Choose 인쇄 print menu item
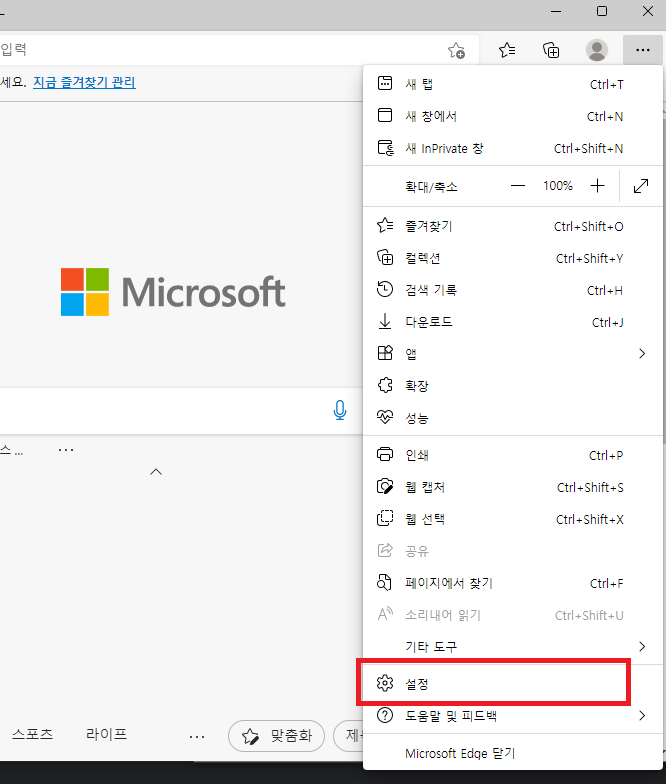Screen dimensions: 666x784 (x=512, y=455)
